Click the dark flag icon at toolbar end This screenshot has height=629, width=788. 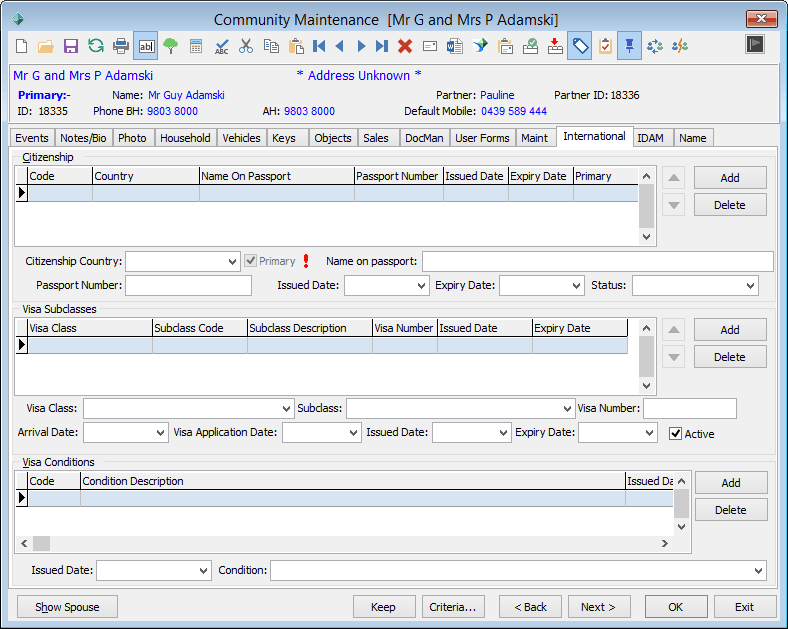754,44
